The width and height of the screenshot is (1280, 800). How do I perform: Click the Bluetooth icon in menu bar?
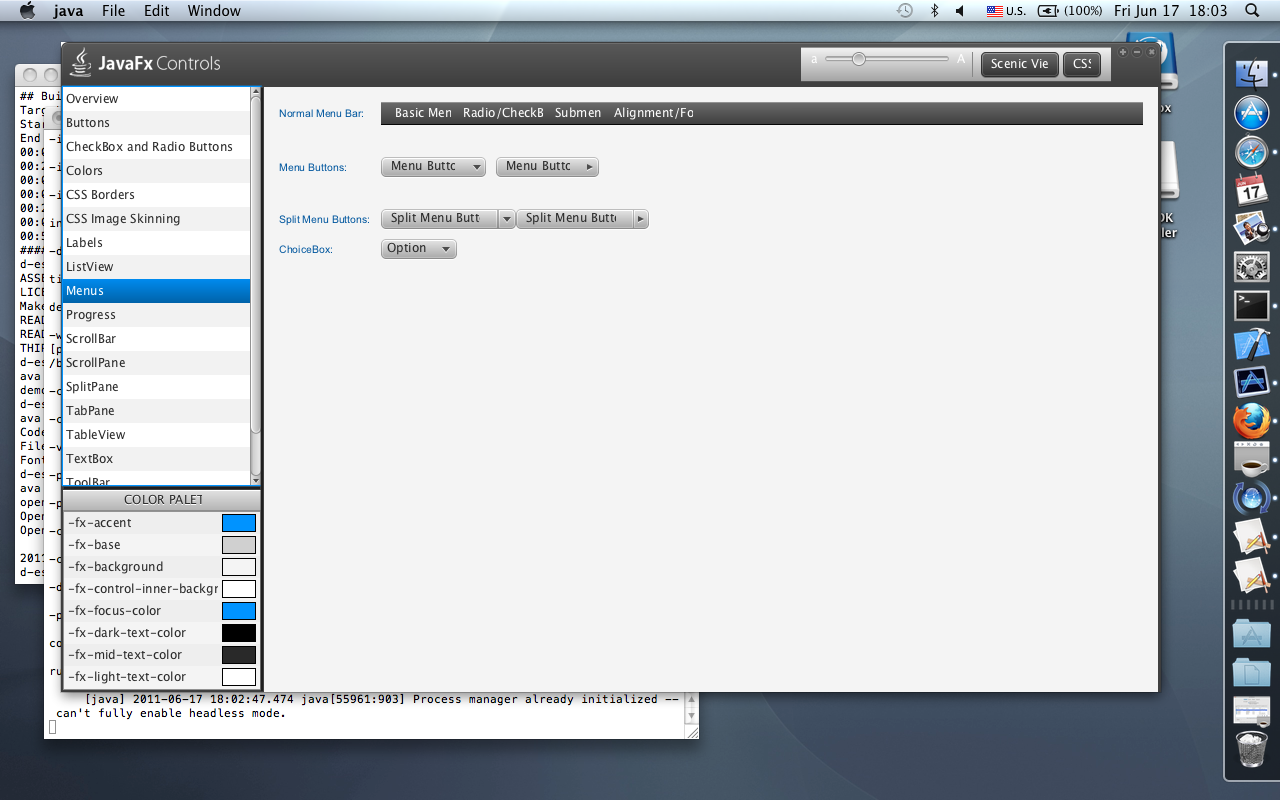[935, 11]
